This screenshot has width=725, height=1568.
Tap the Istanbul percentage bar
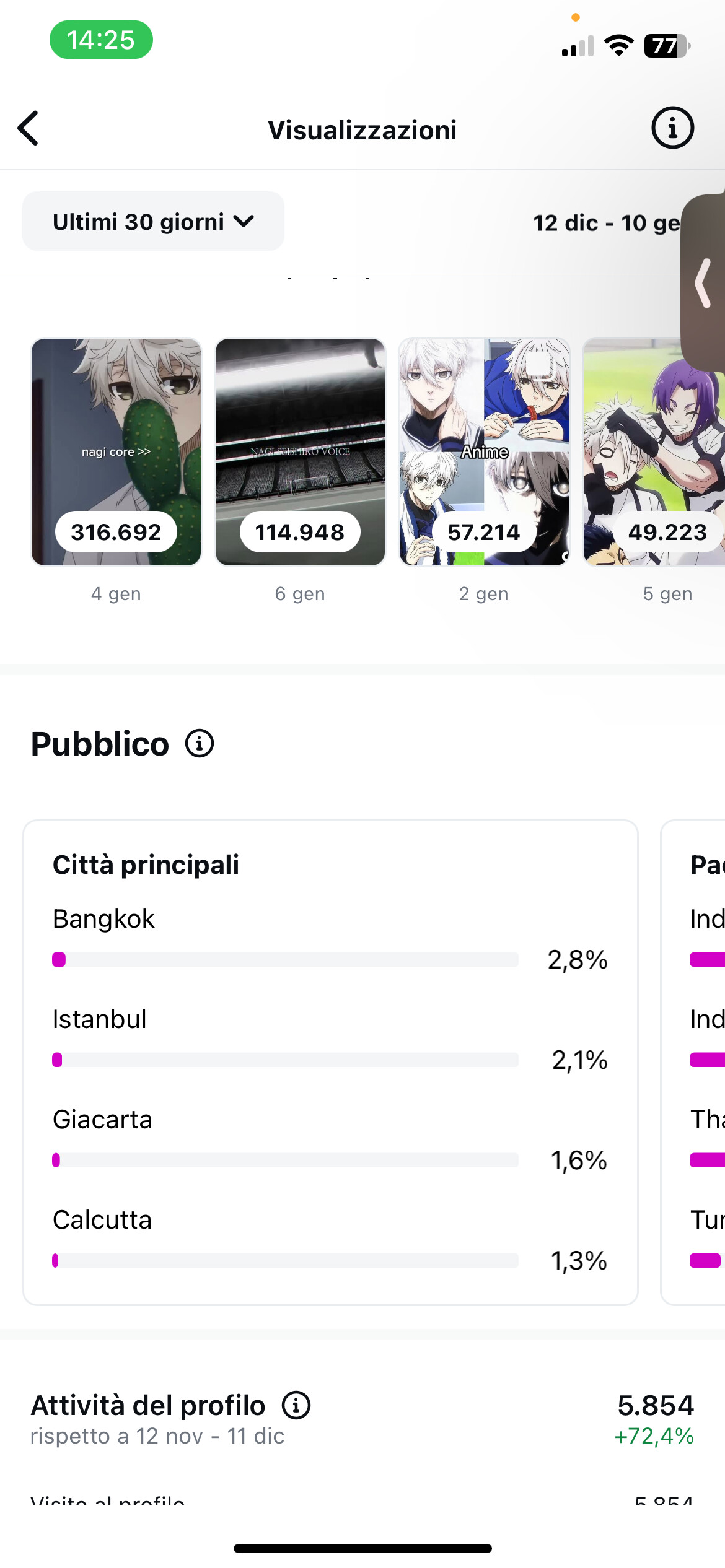pyautogui.click(x=285, y=1060)
